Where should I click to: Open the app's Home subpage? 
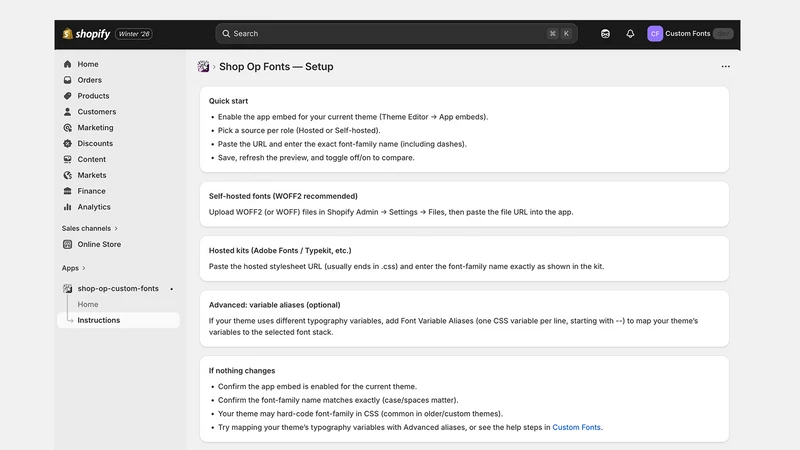88,304
